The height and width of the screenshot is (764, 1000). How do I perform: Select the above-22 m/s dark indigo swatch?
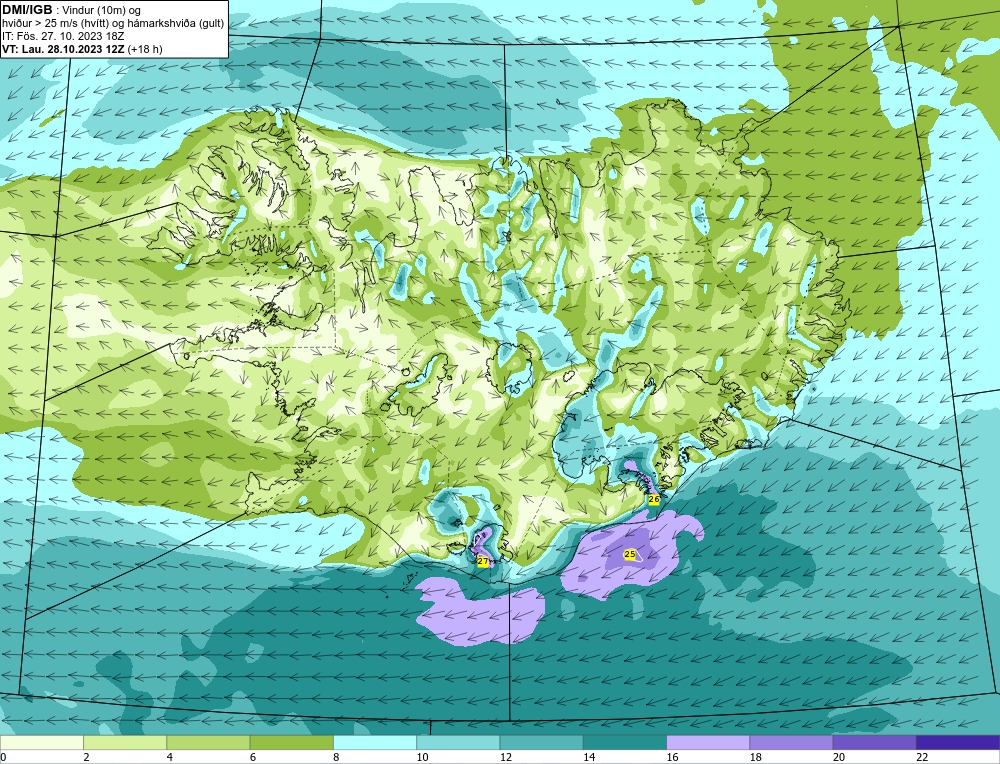point(958,743)
